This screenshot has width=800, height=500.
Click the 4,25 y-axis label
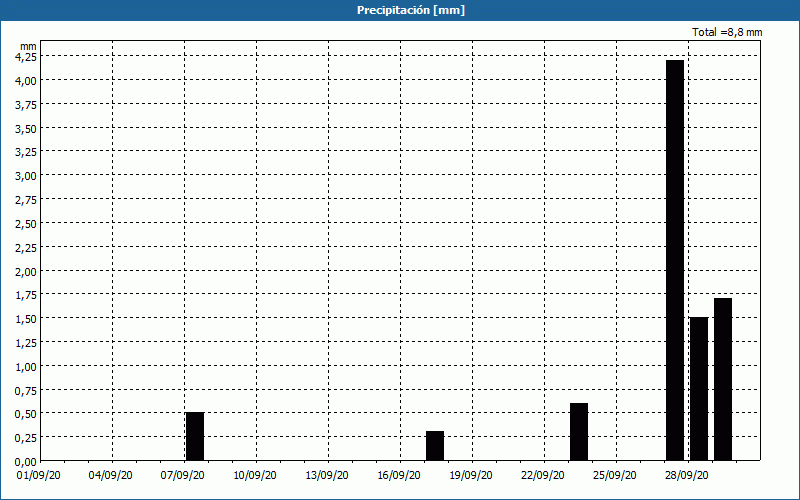(x=26, y=58)
